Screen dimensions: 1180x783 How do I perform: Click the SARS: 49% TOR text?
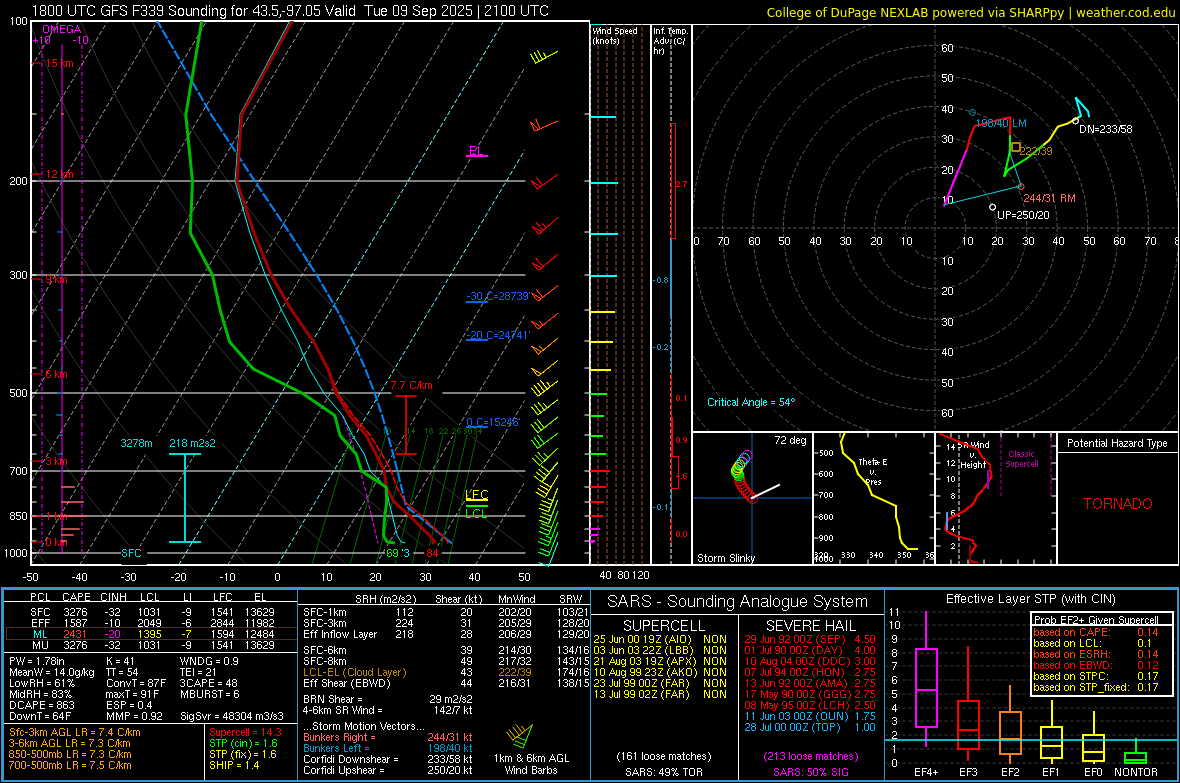click(663, 772)
